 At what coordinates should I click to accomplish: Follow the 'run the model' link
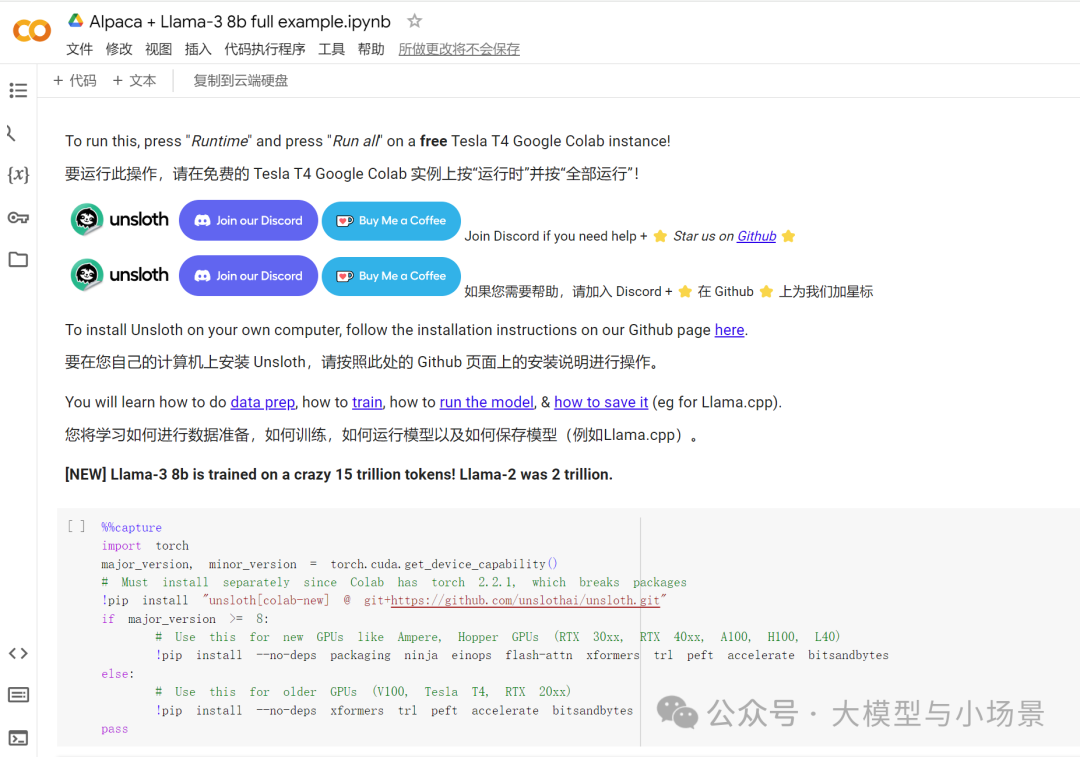(x=486, y=402)
